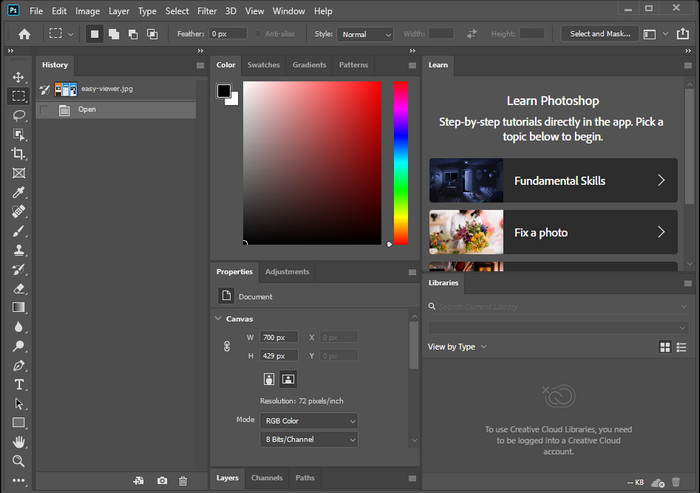The width and height of the screenshot is (700, 493).
Task: Open the workspace switcher dropdown arrow
Action: (665, 34)
